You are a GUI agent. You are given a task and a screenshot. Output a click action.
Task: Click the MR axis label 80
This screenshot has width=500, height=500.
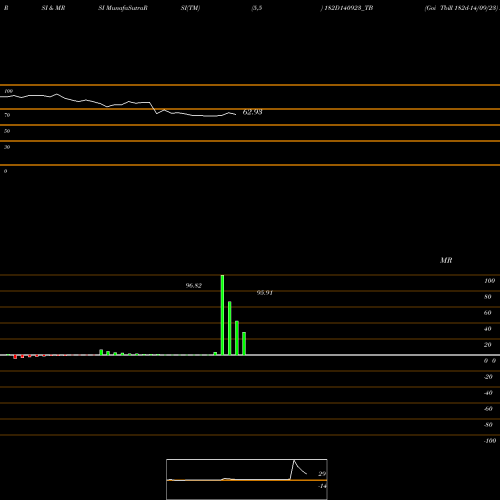[x=488, y=297]
